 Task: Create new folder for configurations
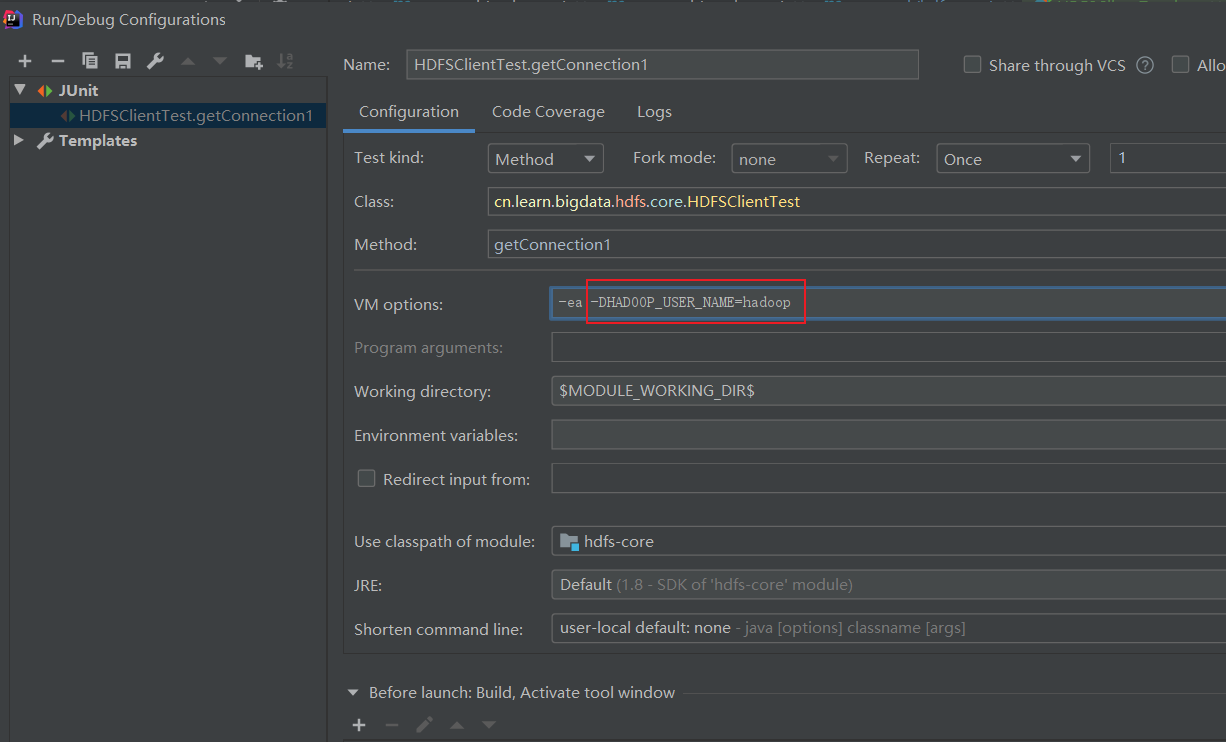(253, 61)
